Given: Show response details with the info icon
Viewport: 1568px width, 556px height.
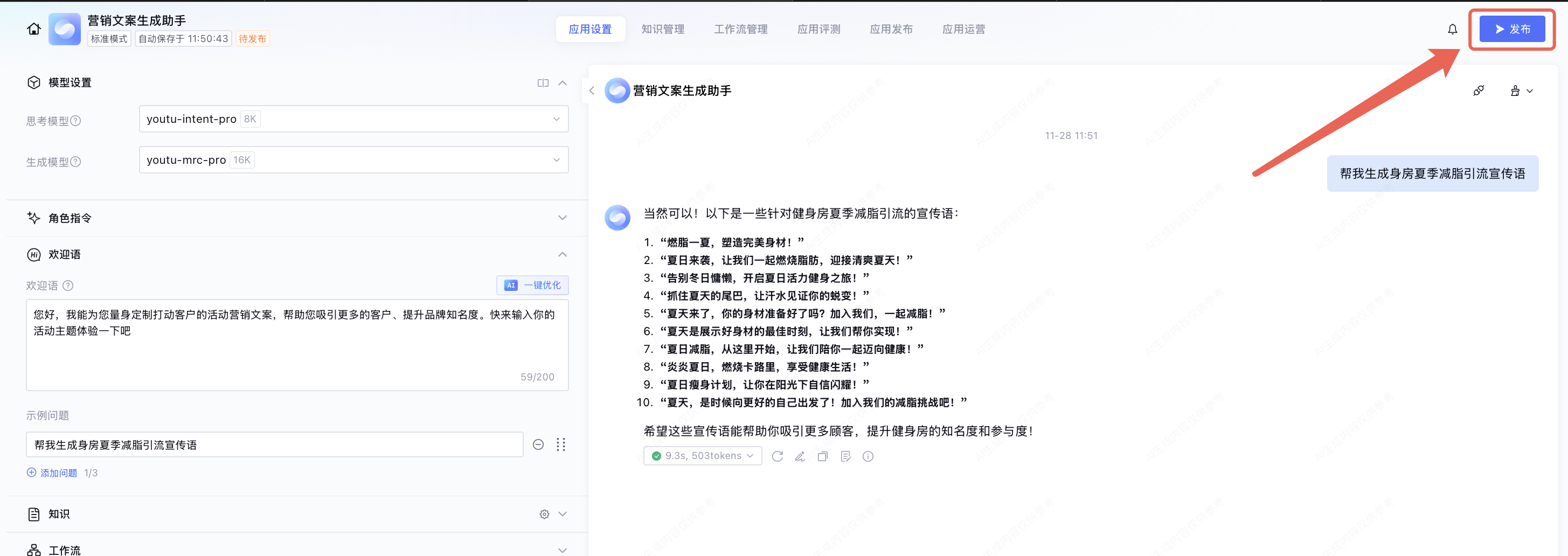Looking at the screenshot, I should (x=868, y=456).
